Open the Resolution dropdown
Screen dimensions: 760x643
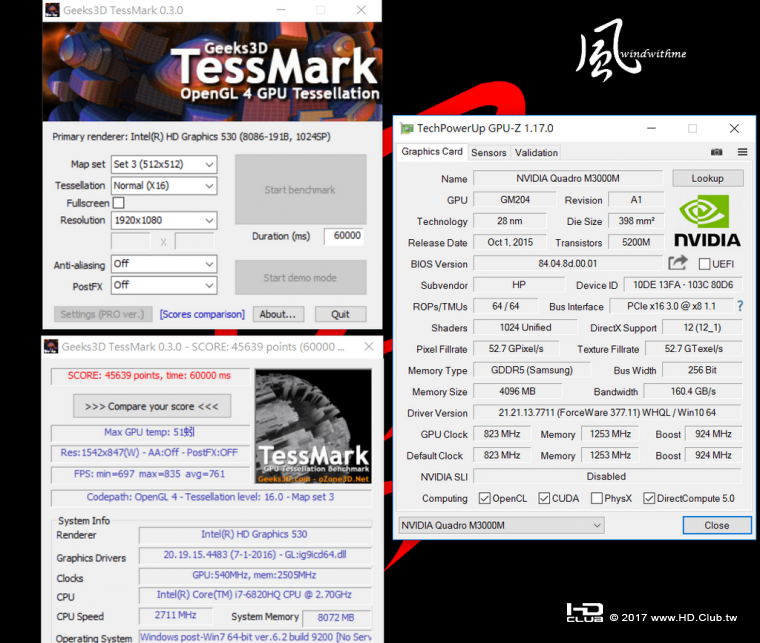(x=164, y=220)
